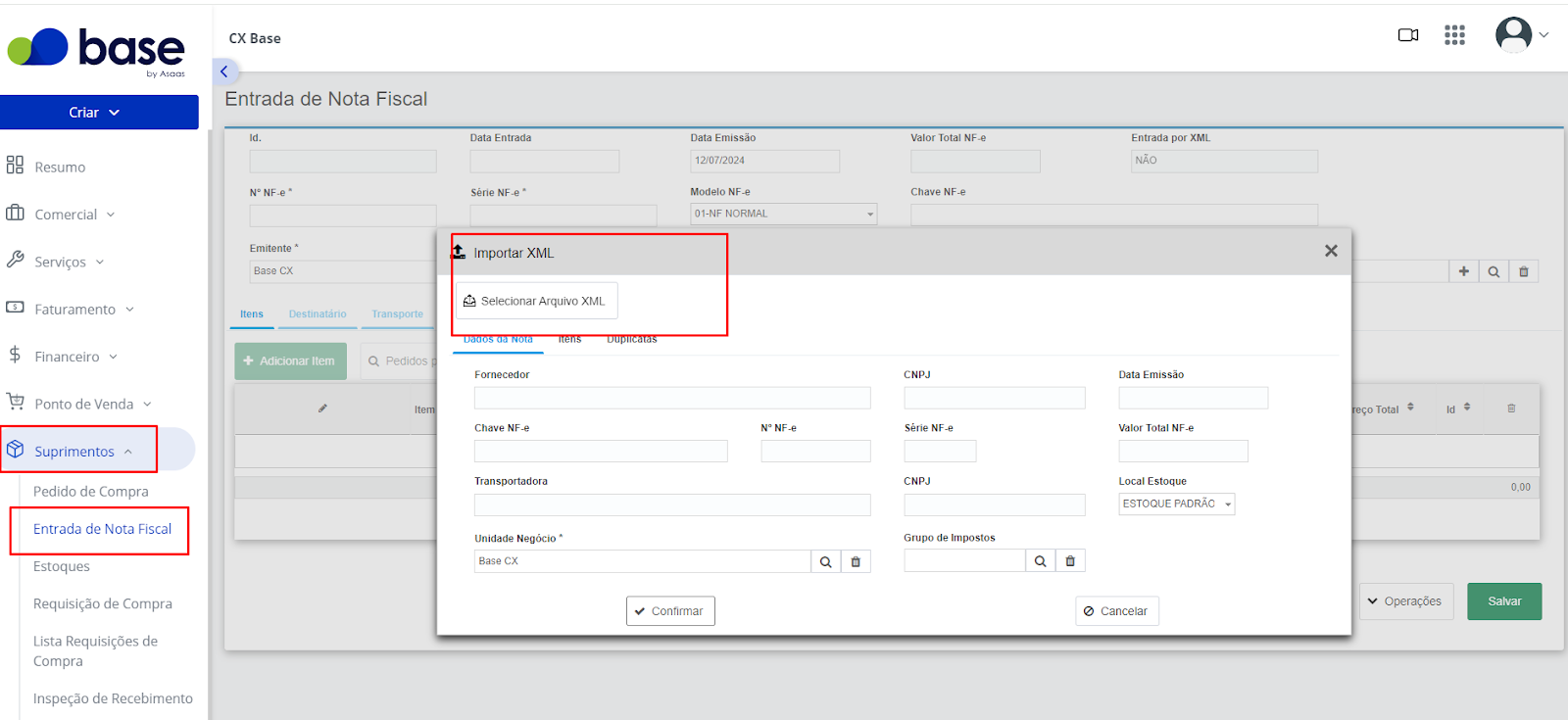Open the user profile avatar menu
1568x720 pixels.
coord(1521,35)
